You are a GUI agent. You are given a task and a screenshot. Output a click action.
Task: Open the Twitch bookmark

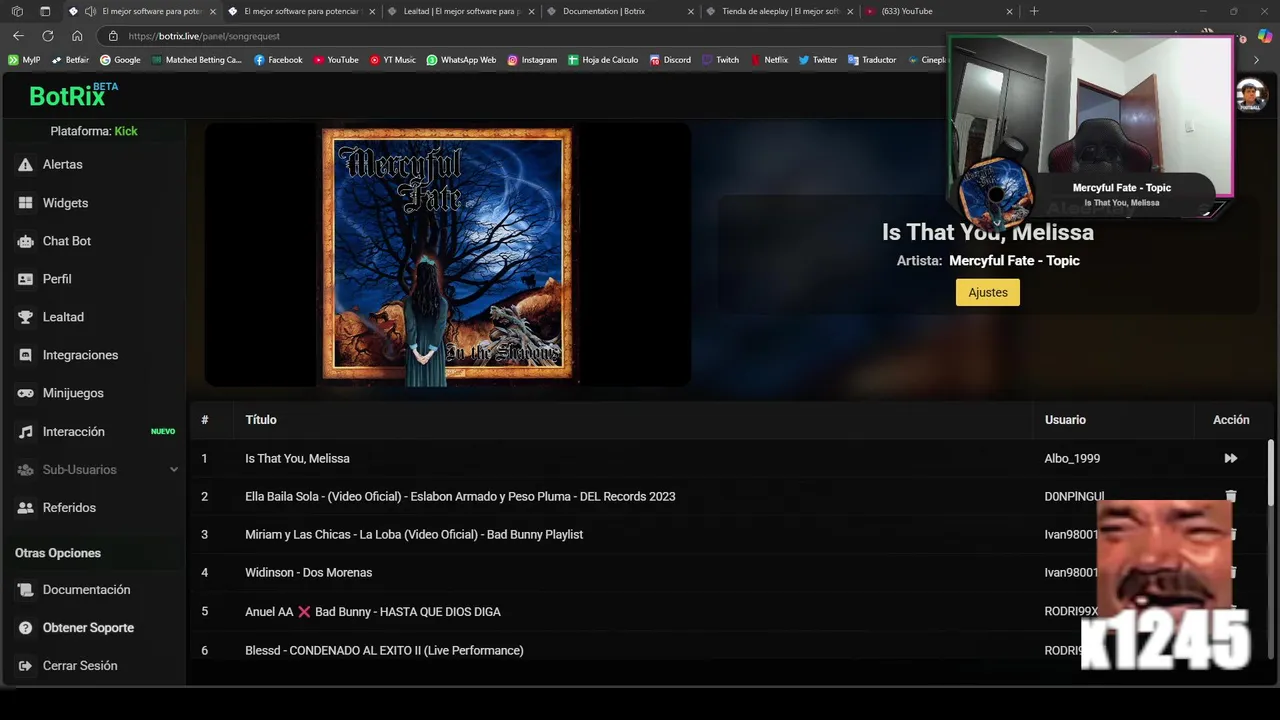click(720, 60)
